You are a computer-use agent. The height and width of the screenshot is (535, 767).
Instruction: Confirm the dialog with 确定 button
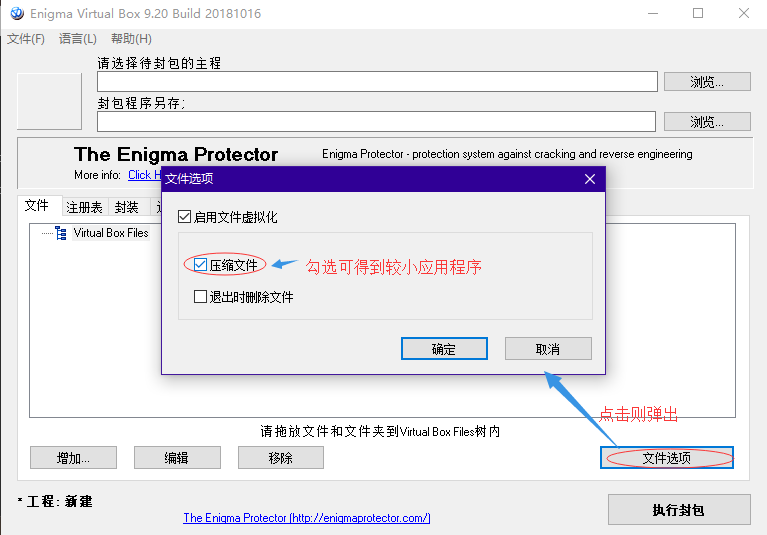444,349
